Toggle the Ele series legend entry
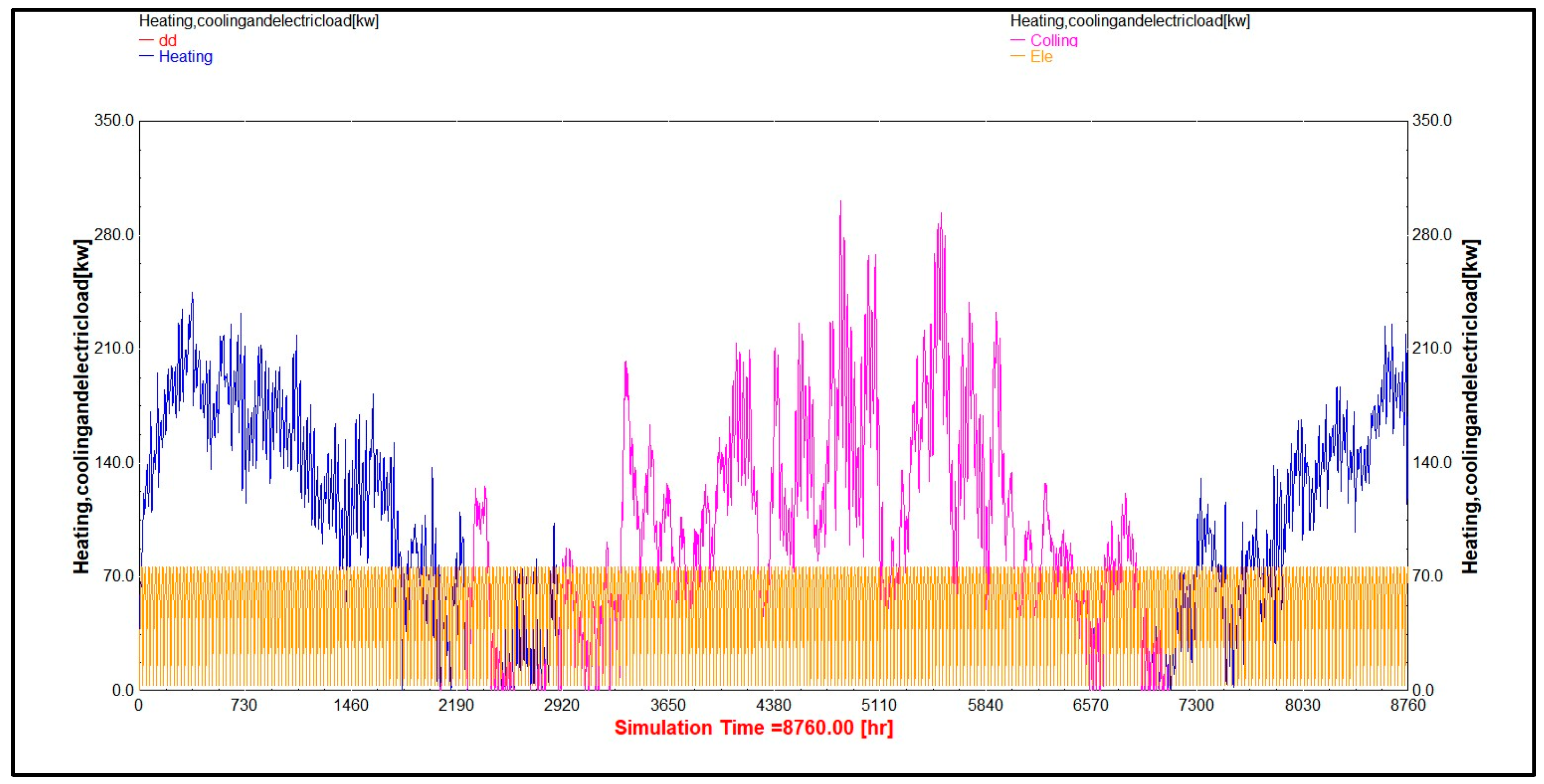1544x784 pixels. tap(1041, 57)
